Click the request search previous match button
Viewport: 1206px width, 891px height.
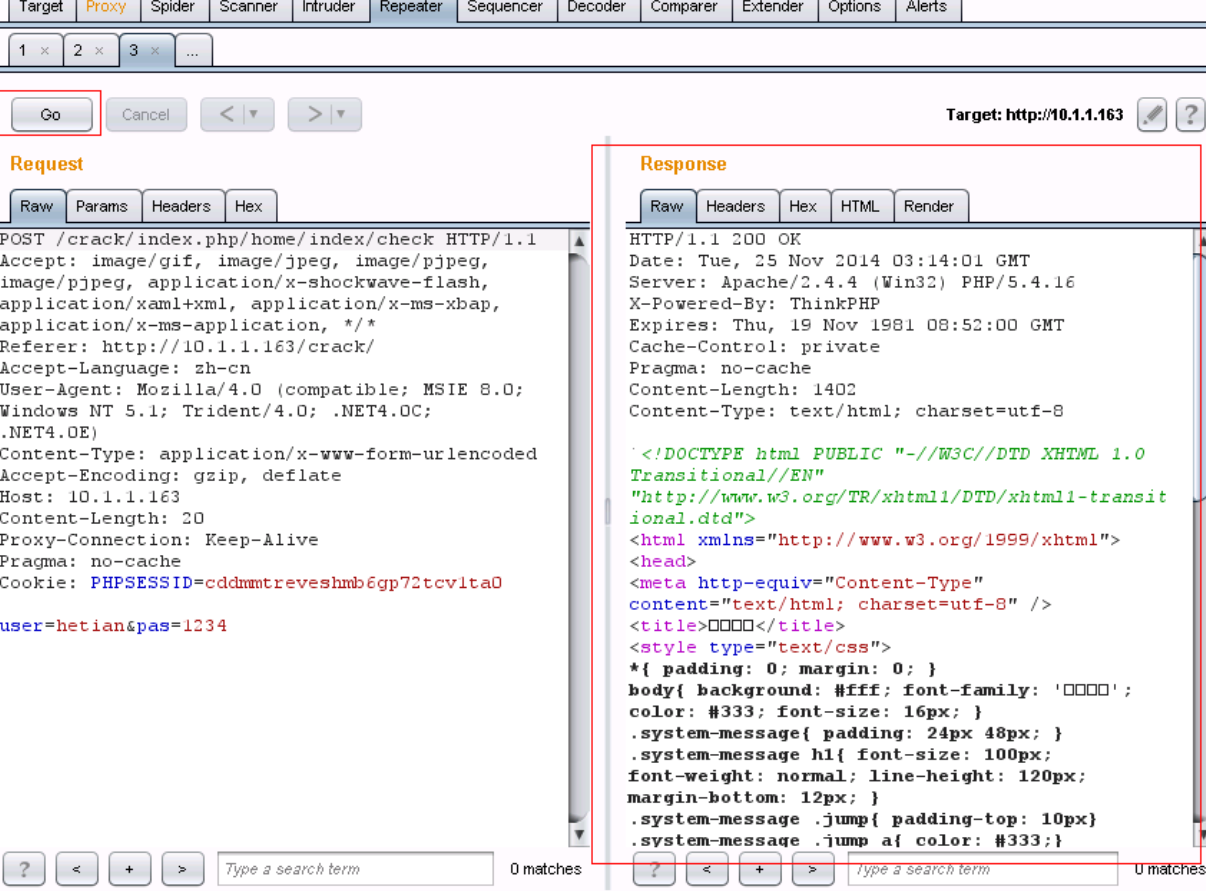pos(77,869)
